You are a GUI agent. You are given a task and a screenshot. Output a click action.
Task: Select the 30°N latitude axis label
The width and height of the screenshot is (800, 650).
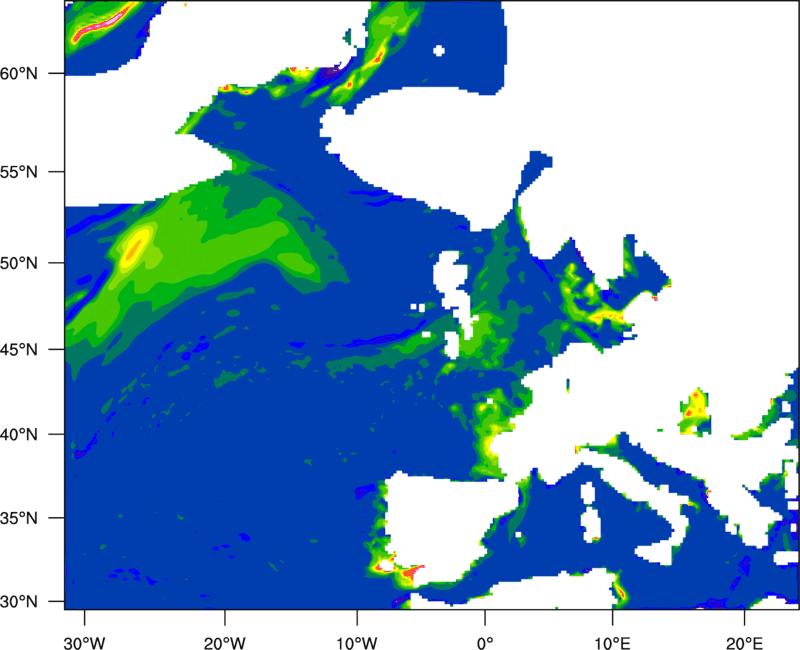[x=19, y=602]
